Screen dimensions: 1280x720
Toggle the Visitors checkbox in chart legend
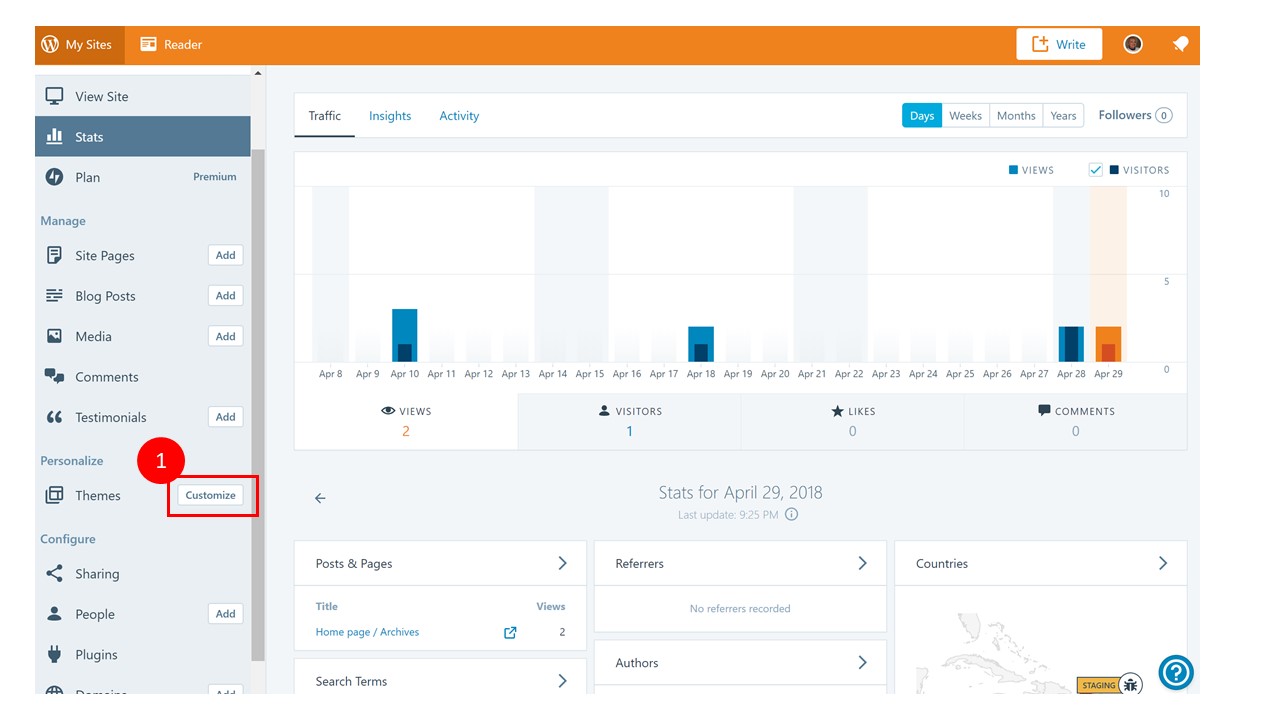1095,170
